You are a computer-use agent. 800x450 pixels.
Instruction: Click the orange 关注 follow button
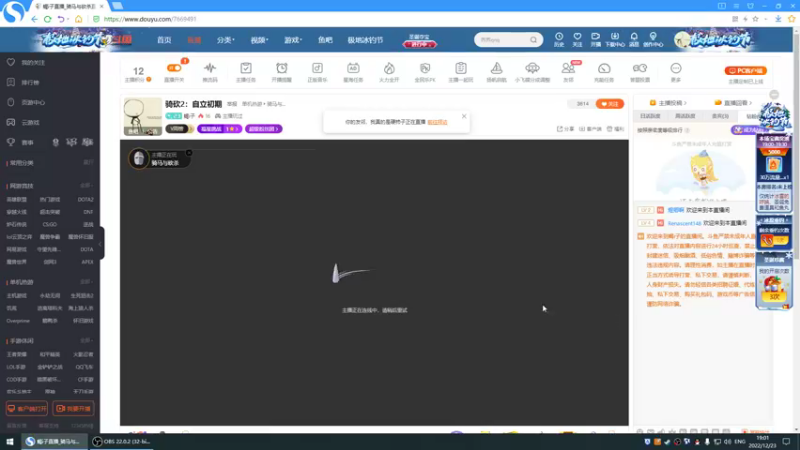[610, 104]
